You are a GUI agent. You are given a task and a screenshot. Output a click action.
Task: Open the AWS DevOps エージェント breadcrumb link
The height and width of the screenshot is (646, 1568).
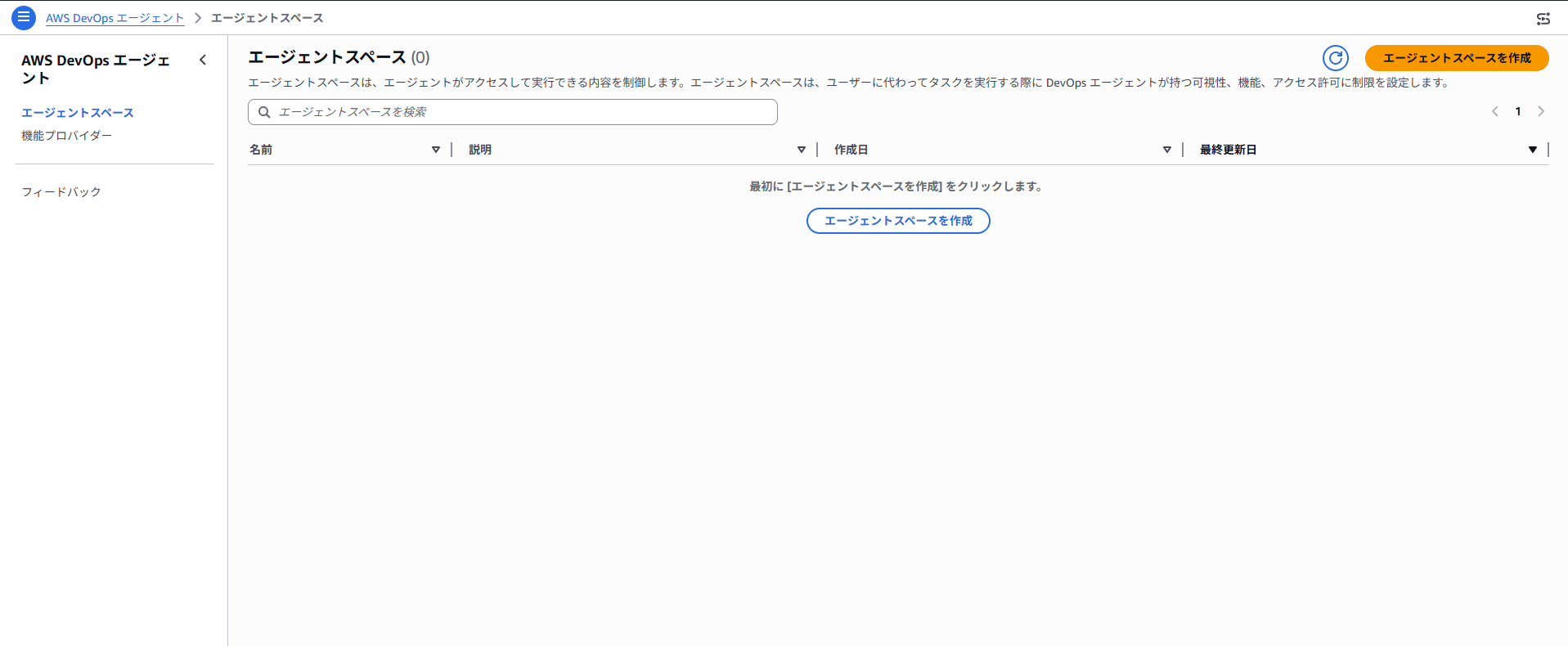pyautogui.click(x=115, y=18)
